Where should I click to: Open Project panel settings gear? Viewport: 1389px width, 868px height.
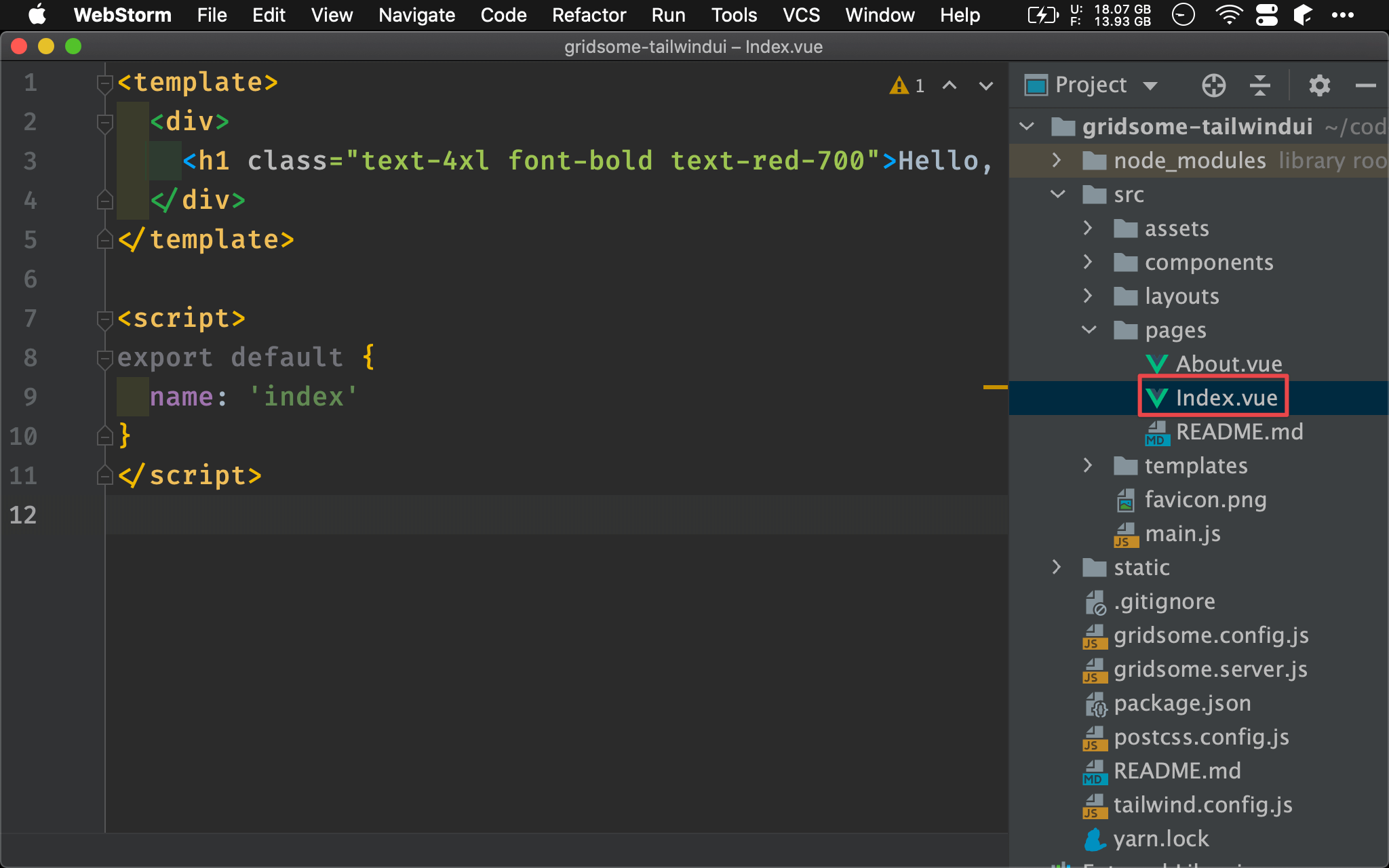1319,85
